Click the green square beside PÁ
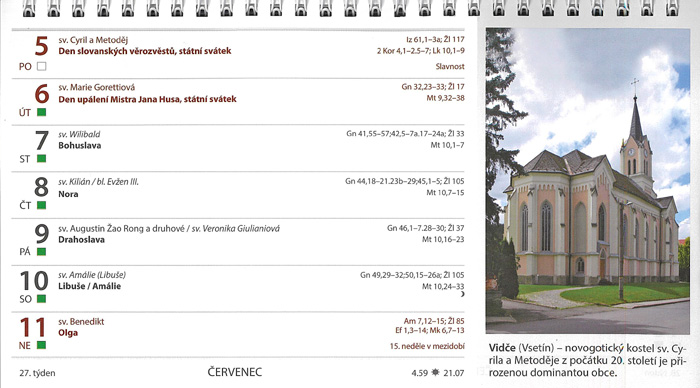 [42, 251]
